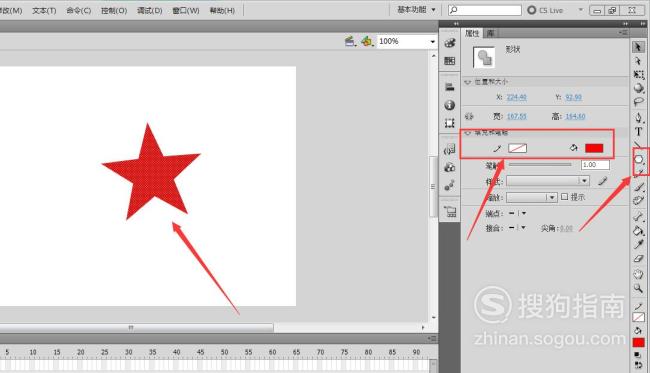
Task: Open the Code Snippets dock icon
Action: [450, 149]
